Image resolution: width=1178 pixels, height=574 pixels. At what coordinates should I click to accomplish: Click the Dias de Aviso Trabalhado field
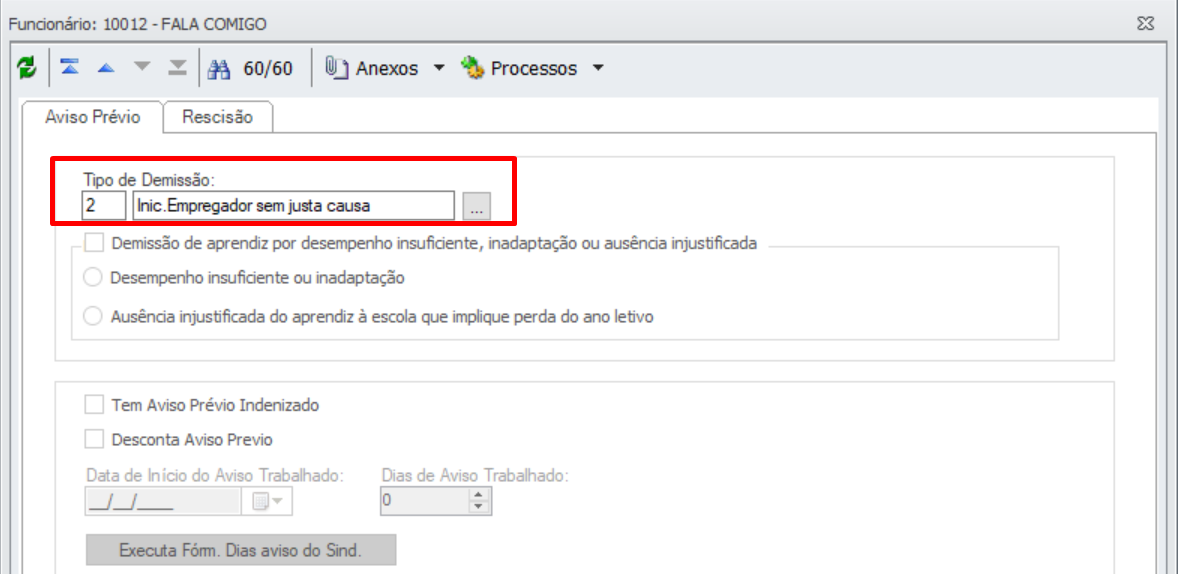click(x=424, y=501)
